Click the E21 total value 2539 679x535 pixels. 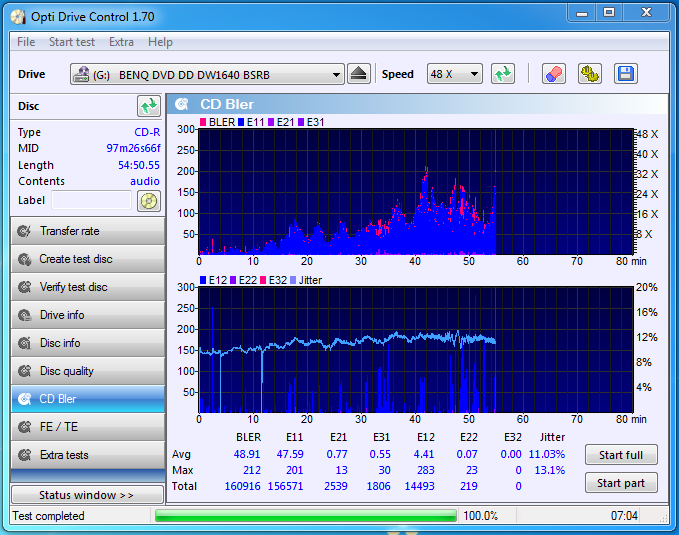tap(336, 486)
